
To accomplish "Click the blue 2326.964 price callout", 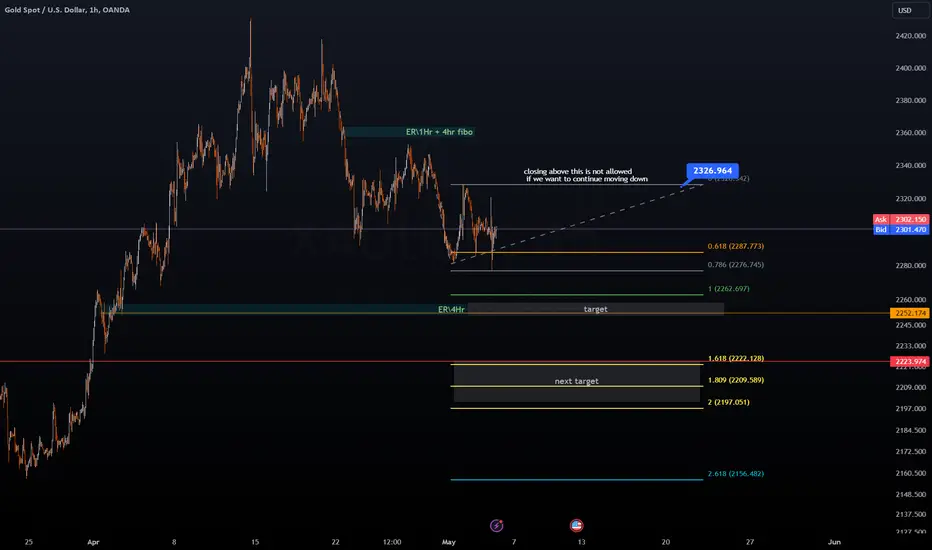I will (712, 171).
